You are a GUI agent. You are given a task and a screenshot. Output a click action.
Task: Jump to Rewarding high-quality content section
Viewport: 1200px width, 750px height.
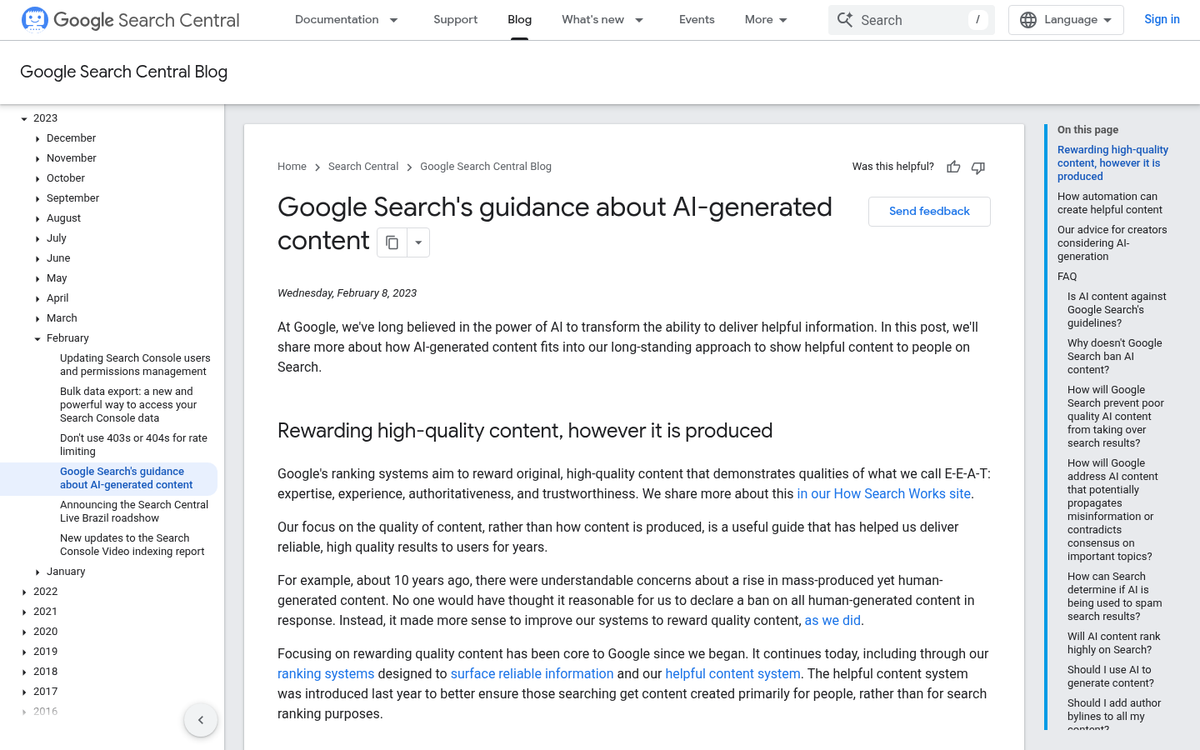tap(1112, 163)
